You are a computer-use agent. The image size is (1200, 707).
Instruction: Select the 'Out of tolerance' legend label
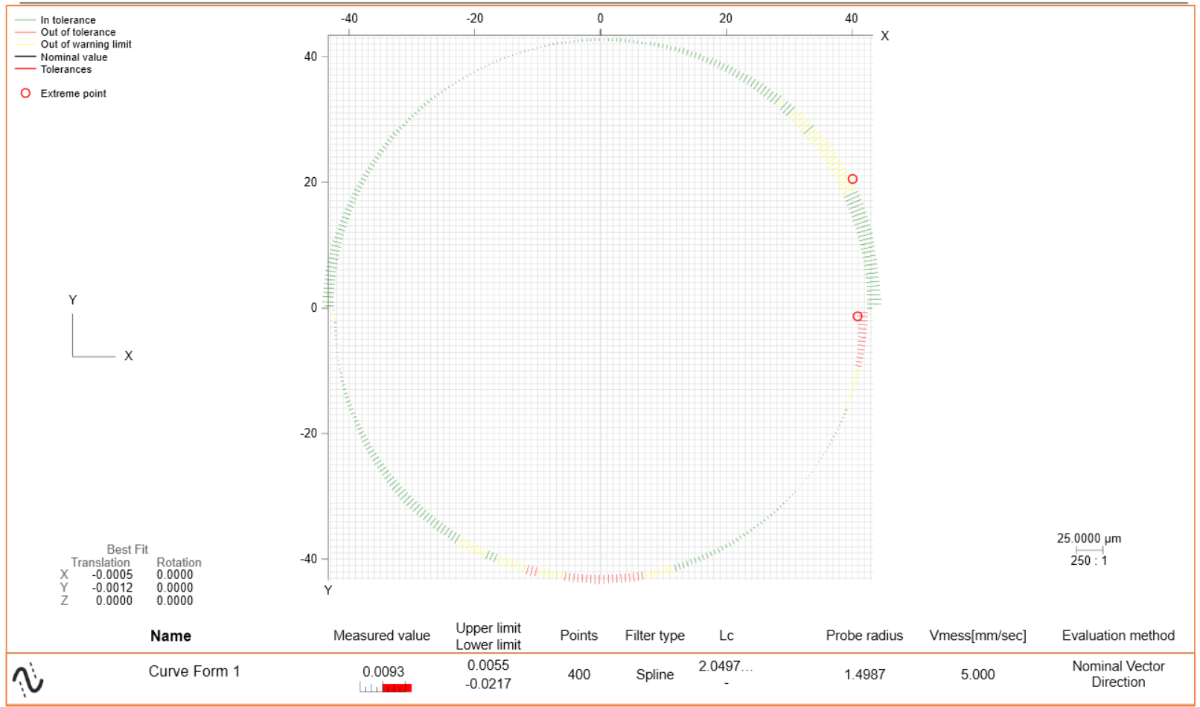[x=78, y=32]
